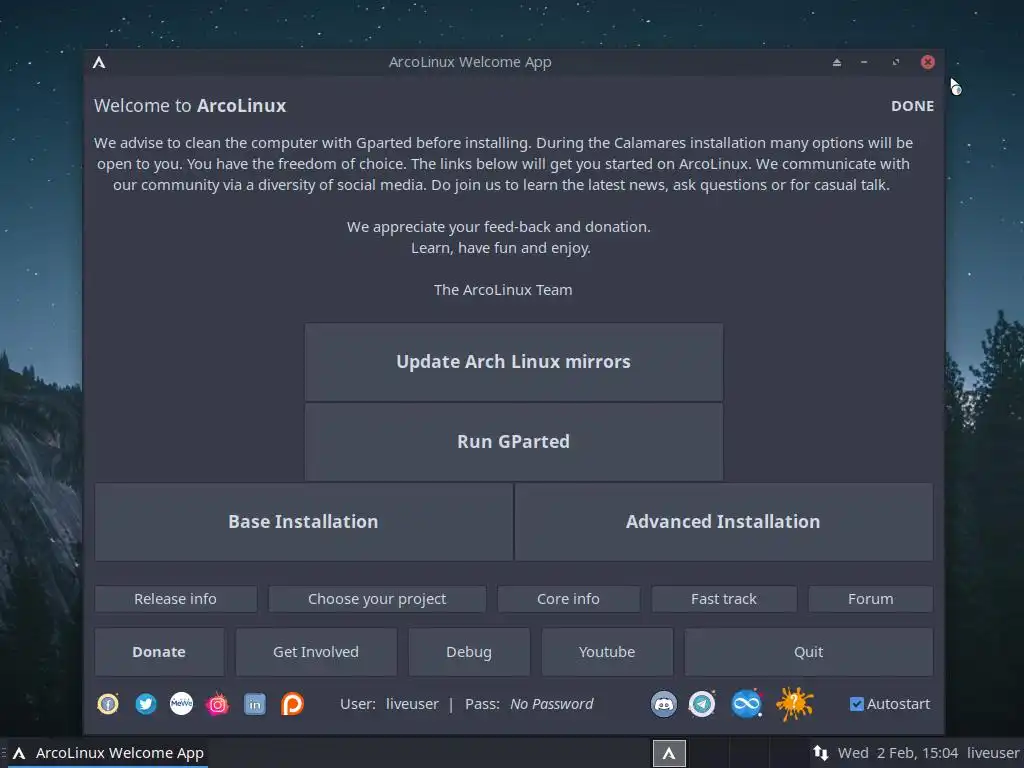
Task: Close the ArcoLinux Welcome App window
Action: click(927, 62)
